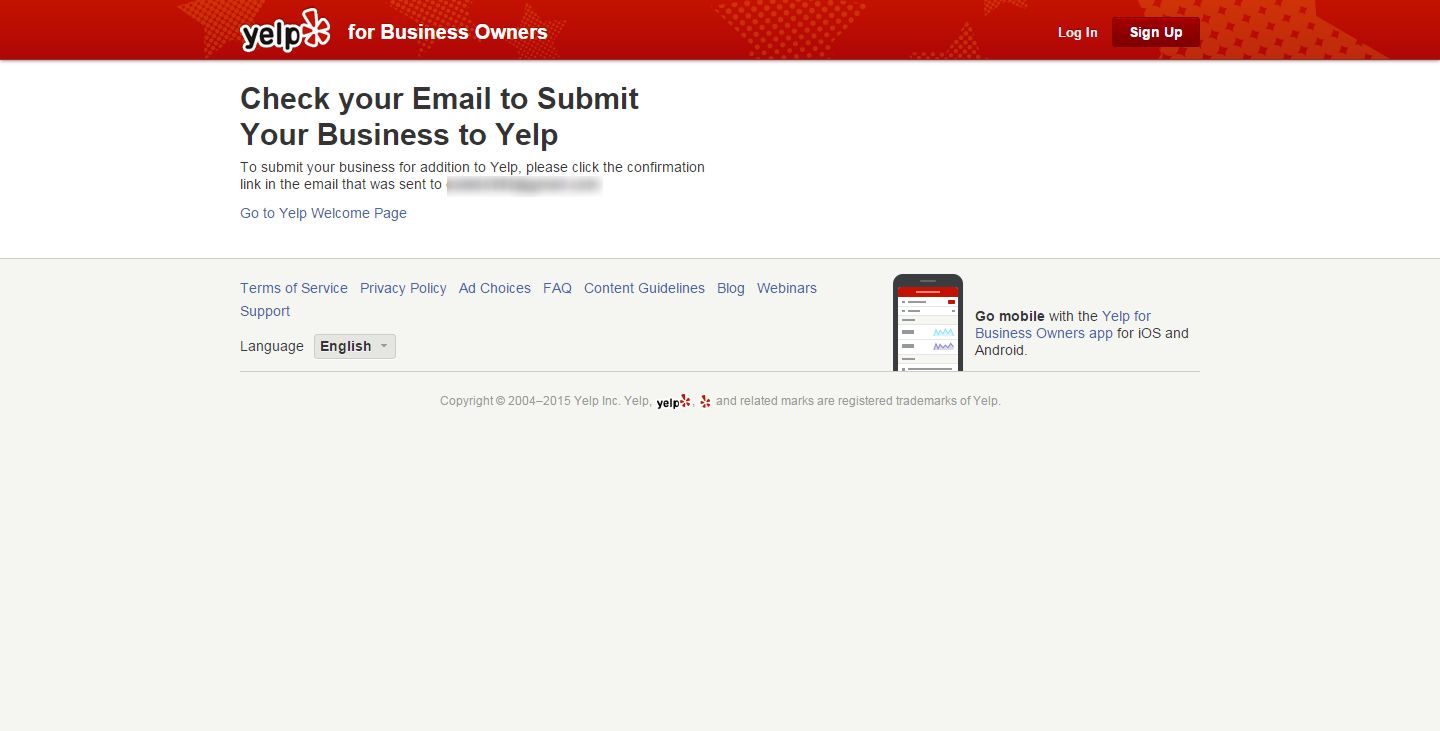Screen dimensions: 1440x731
Task: Open the Log In page
Action: (1077, 32)
